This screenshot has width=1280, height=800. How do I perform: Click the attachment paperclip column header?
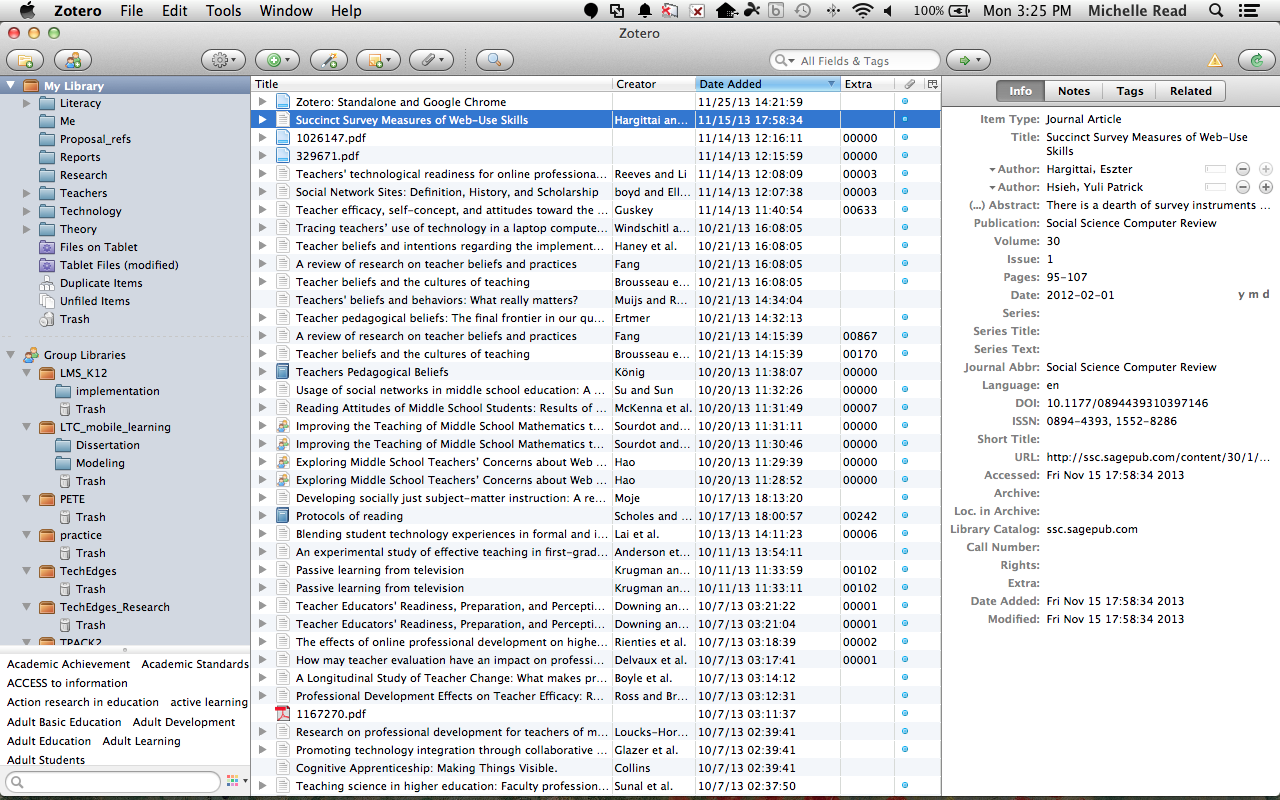[909, 84]
